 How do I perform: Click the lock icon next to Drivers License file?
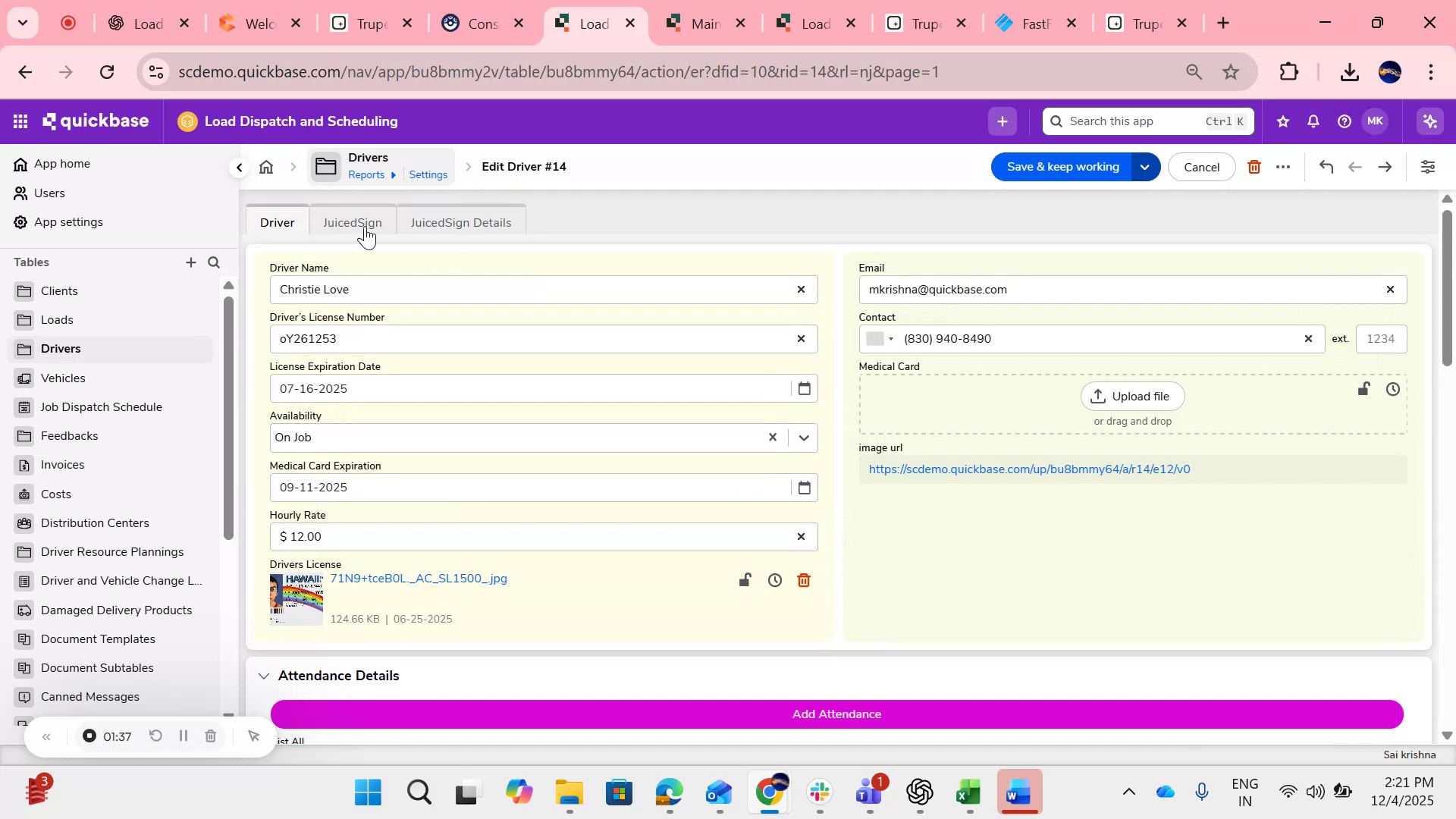point(745,580)
